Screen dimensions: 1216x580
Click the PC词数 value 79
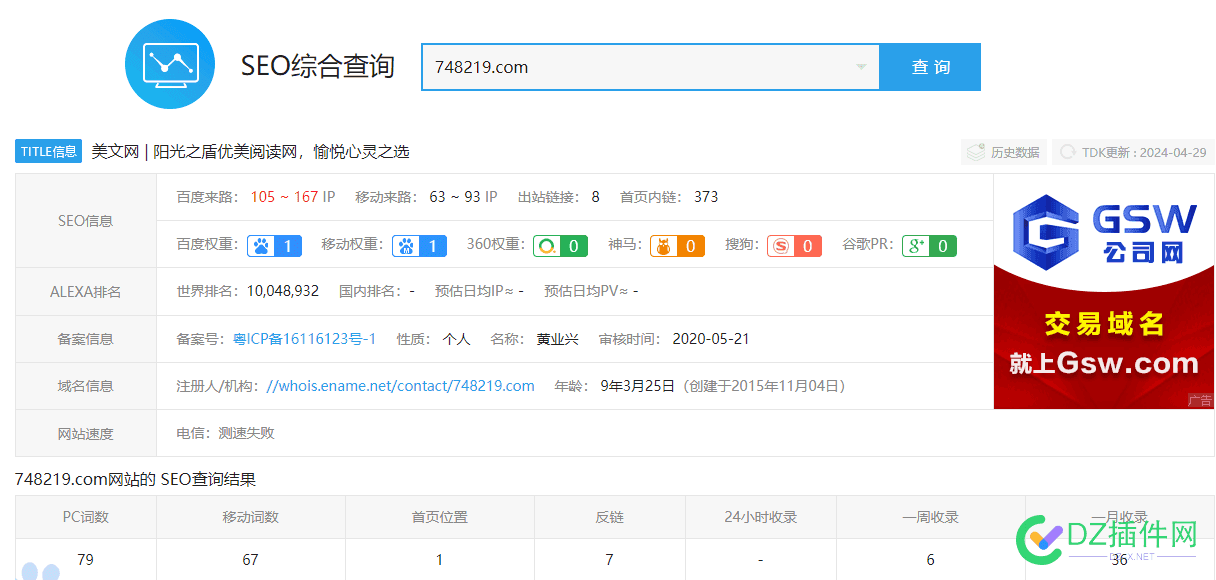point(86,560)
